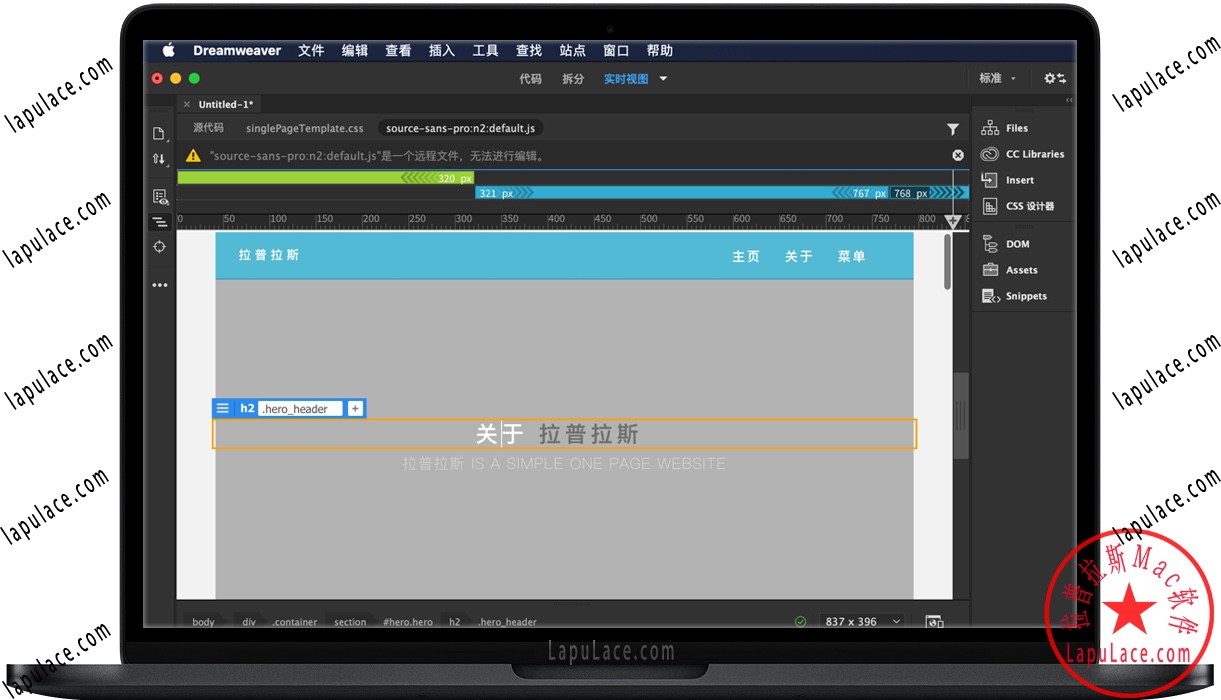Viewport: 1221px width, 700px height.
Task: Open the Files panel icon
Action: point(990,128)
